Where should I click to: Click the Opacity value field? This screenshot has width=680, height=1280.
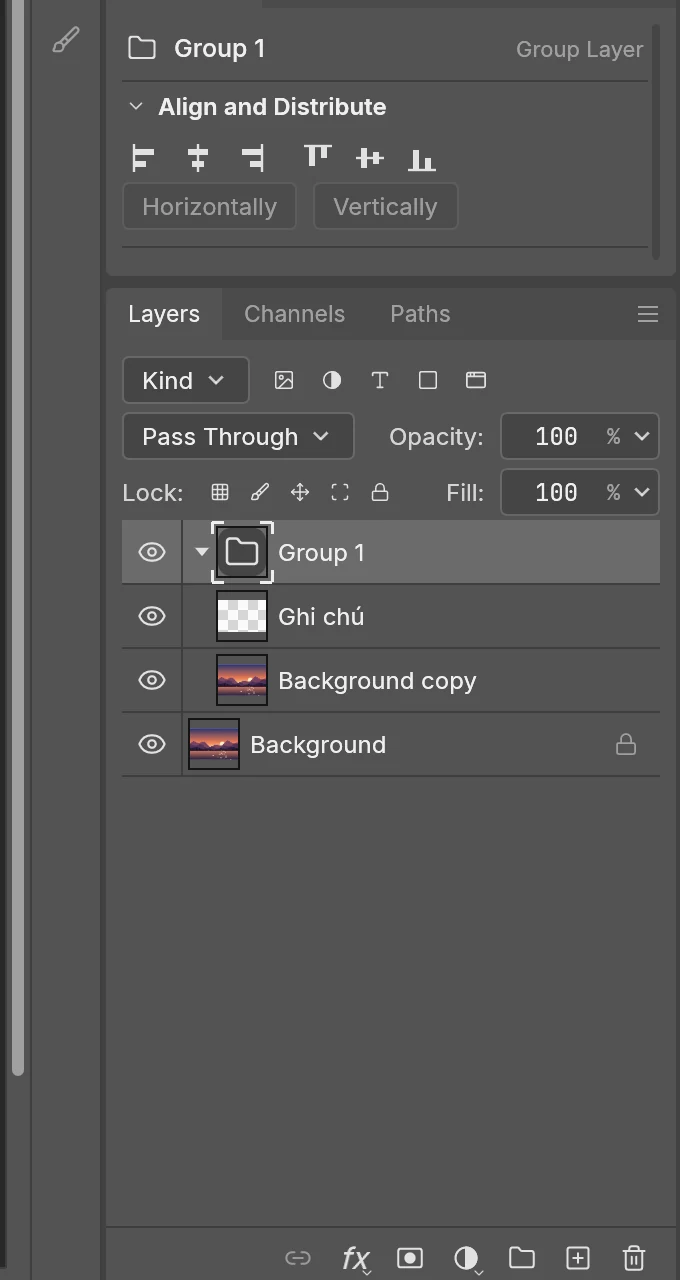click(556, 436)
